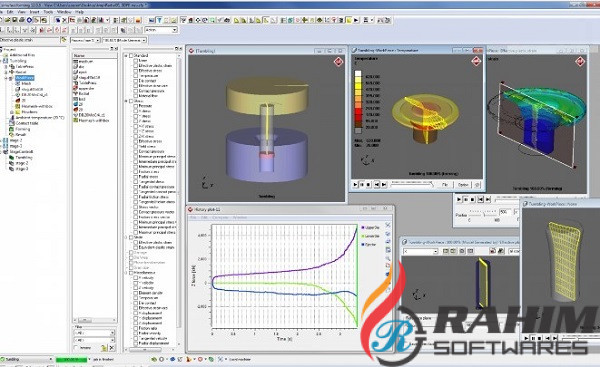
Task: Expand the TablePress tree node
Action: click(x=6, y=67)
